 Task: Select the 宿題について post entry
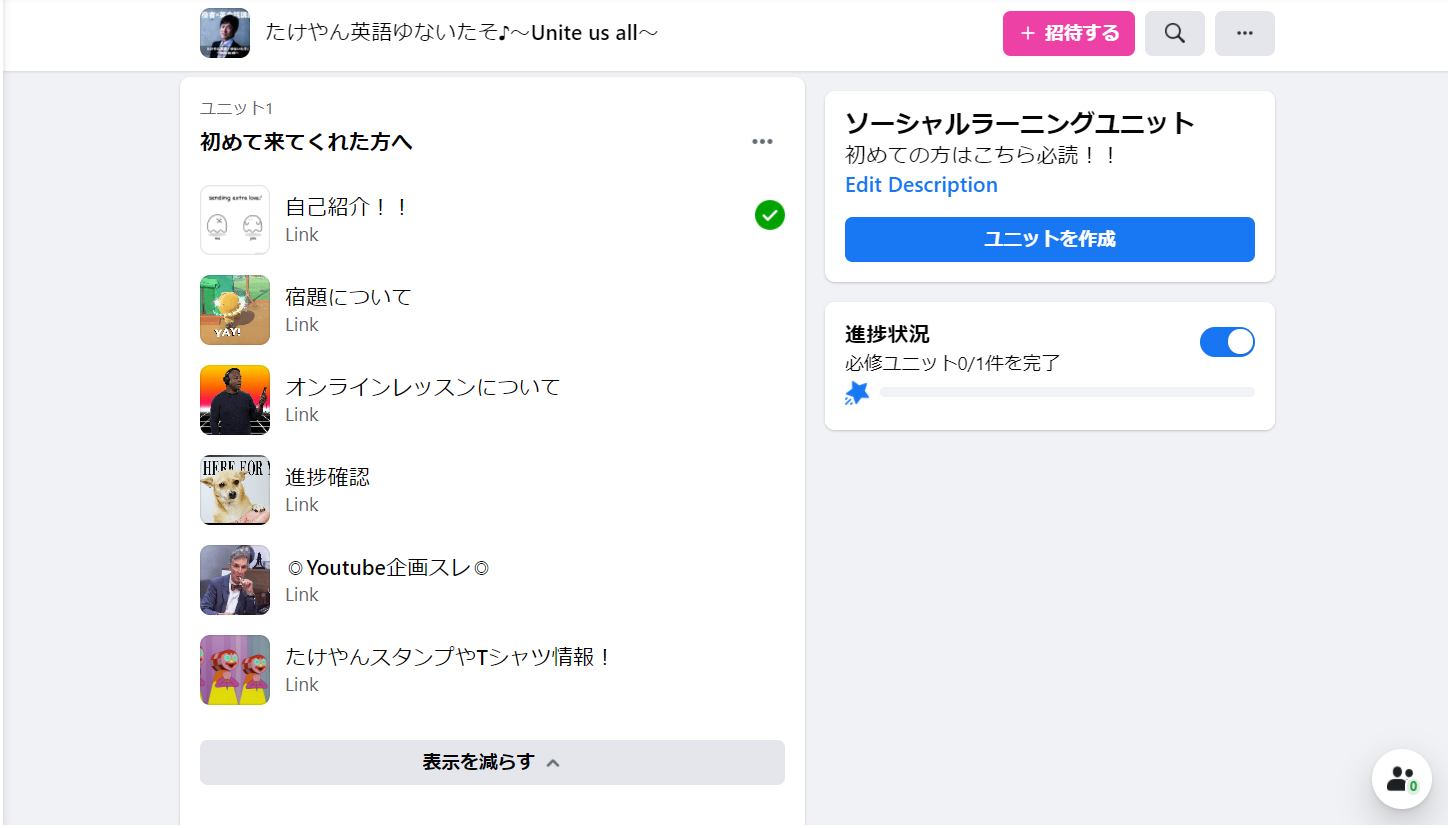348,297
